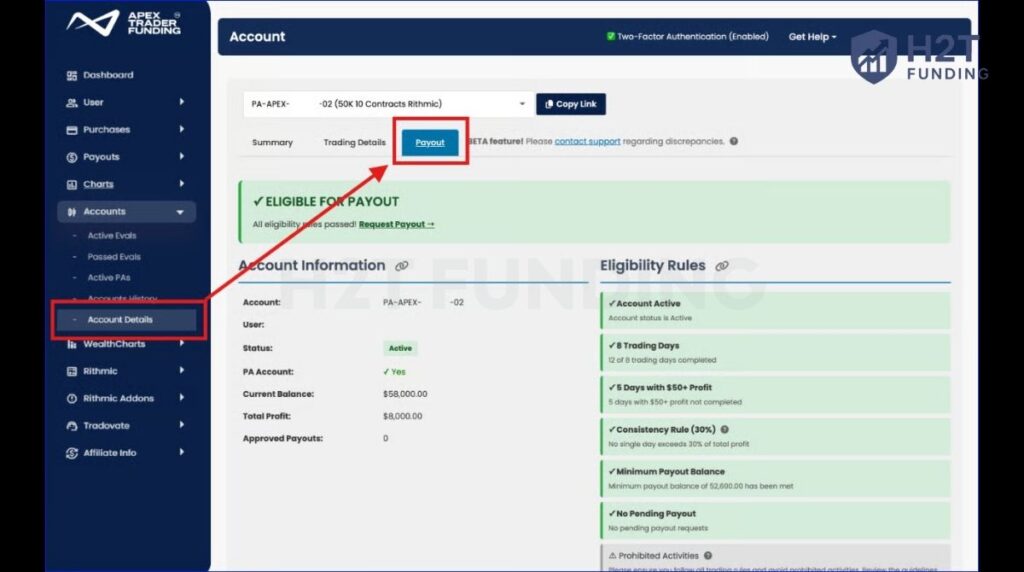Click the Copy Link button
This screenshot has width=1024, height=572.
pos(571,104)
